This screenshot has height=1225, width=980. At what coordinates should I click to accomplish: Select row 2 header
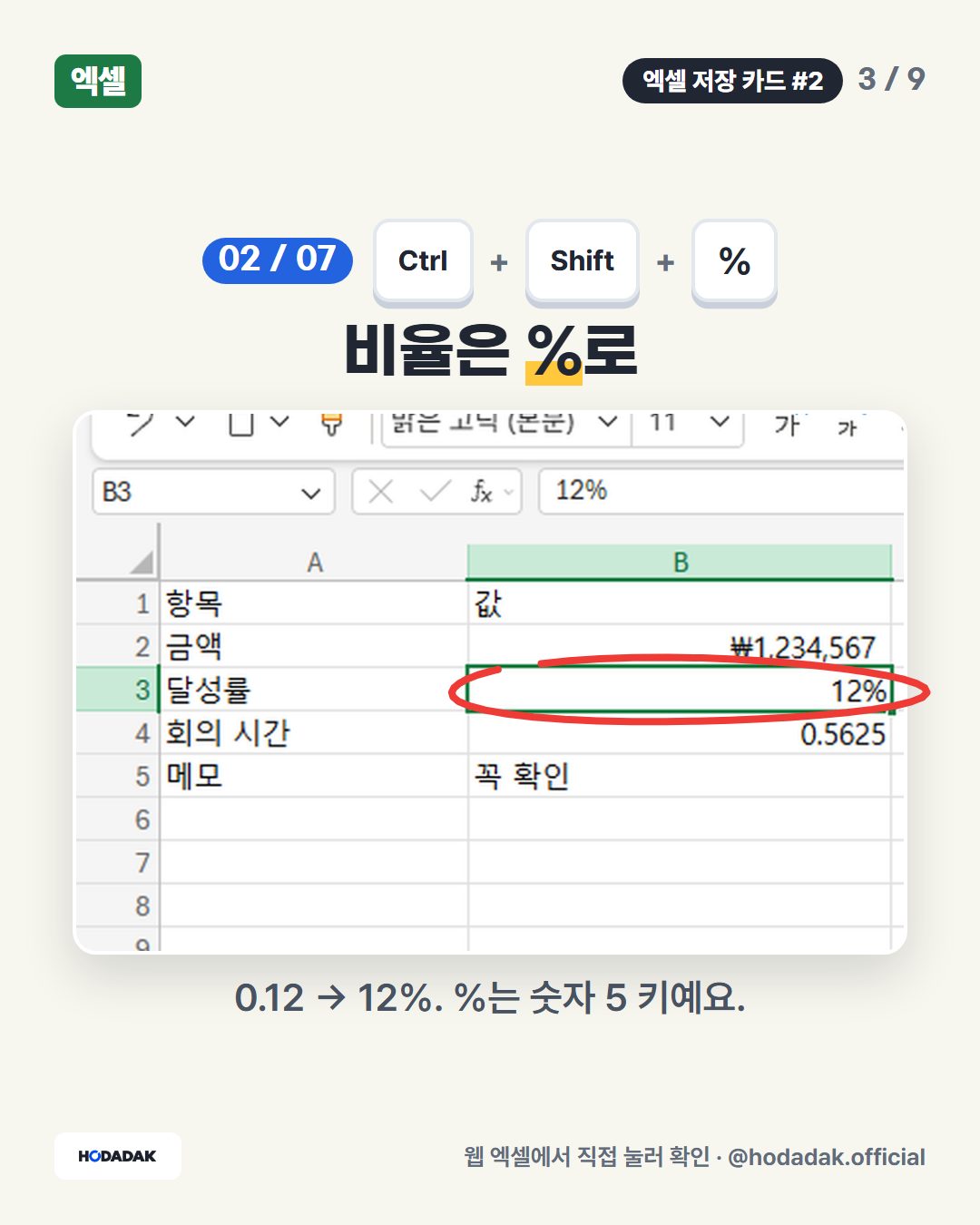[x=118, y=646]
